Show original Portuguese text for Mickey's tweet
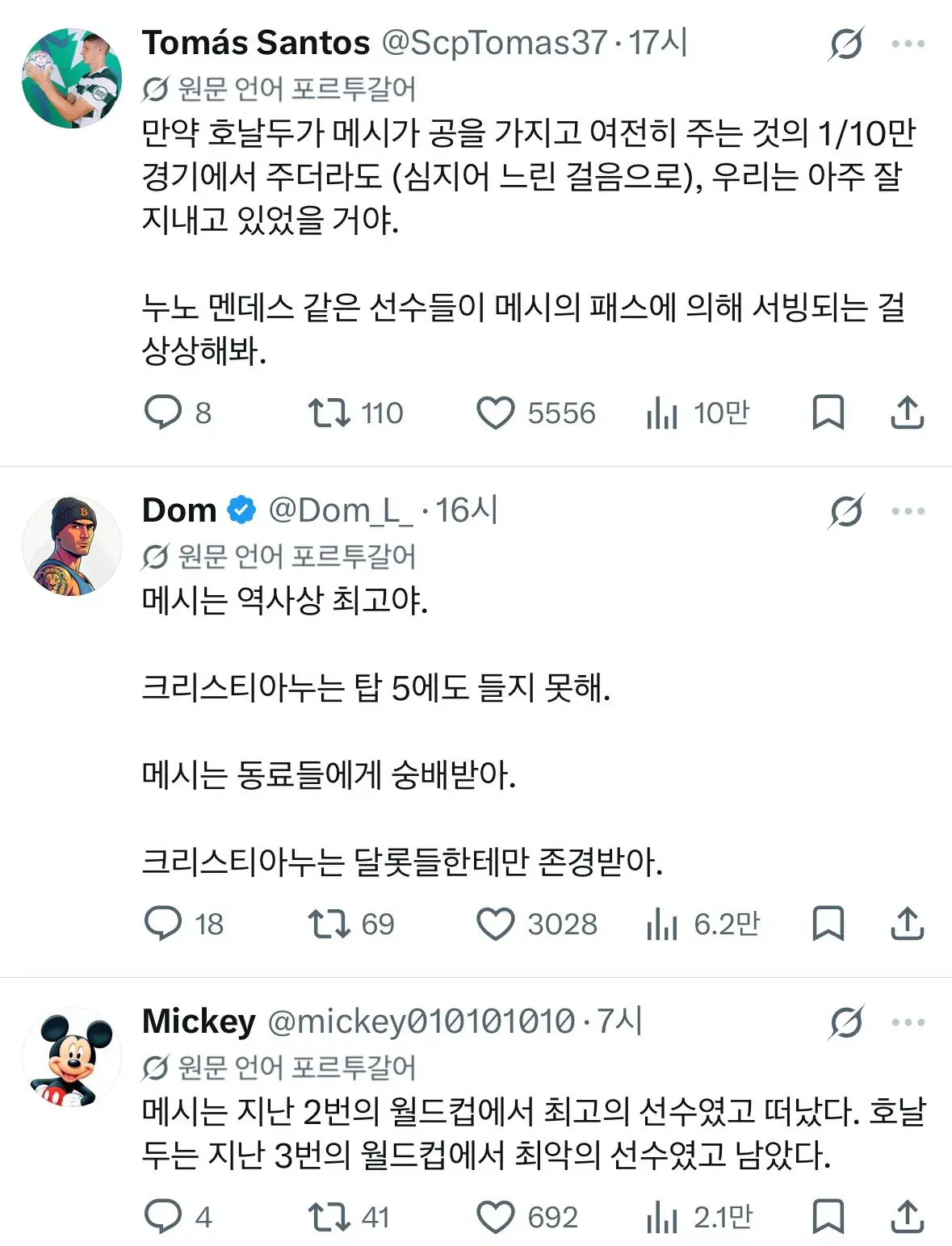Screen dimensions: 952x1246 pyautogui.click(x=279, y=1067)
